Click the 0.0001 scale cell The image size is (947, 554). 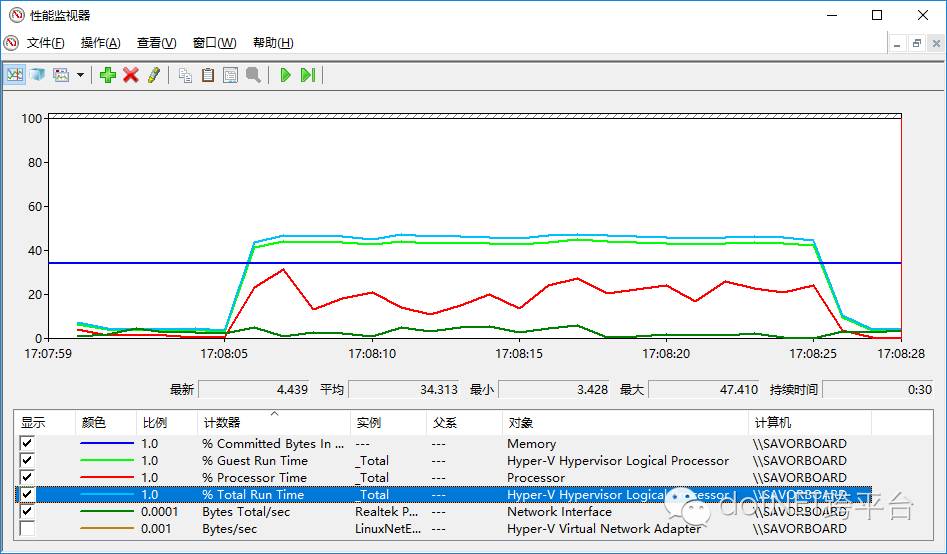point(159,512)
